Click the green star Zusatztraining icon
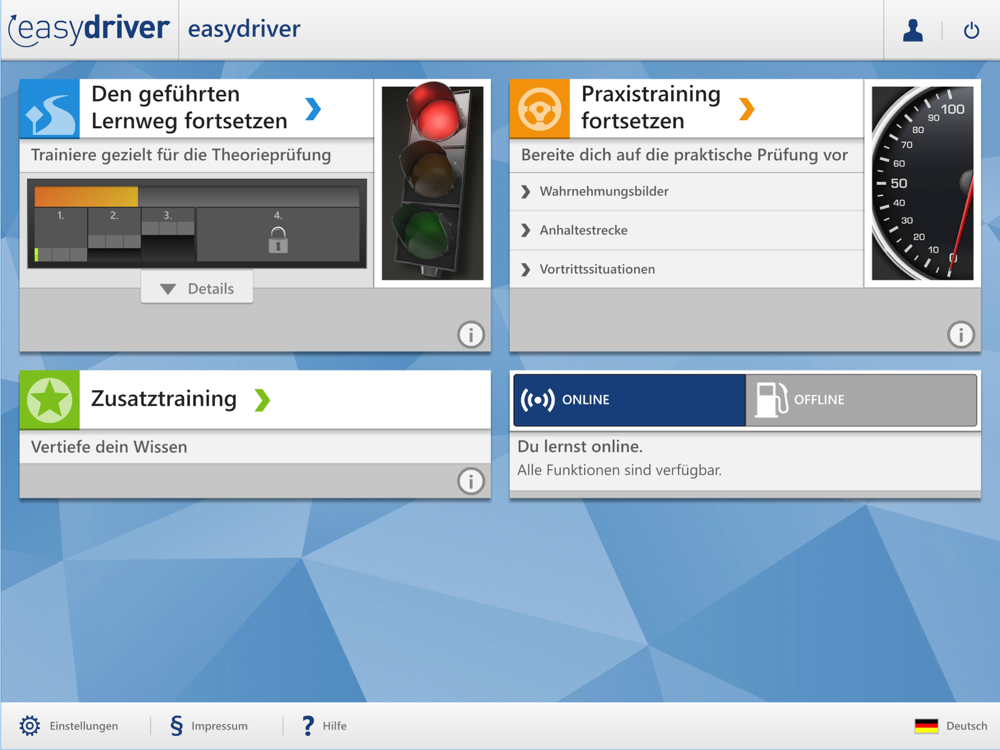The image size is (1000, 750). pos(50,400)
